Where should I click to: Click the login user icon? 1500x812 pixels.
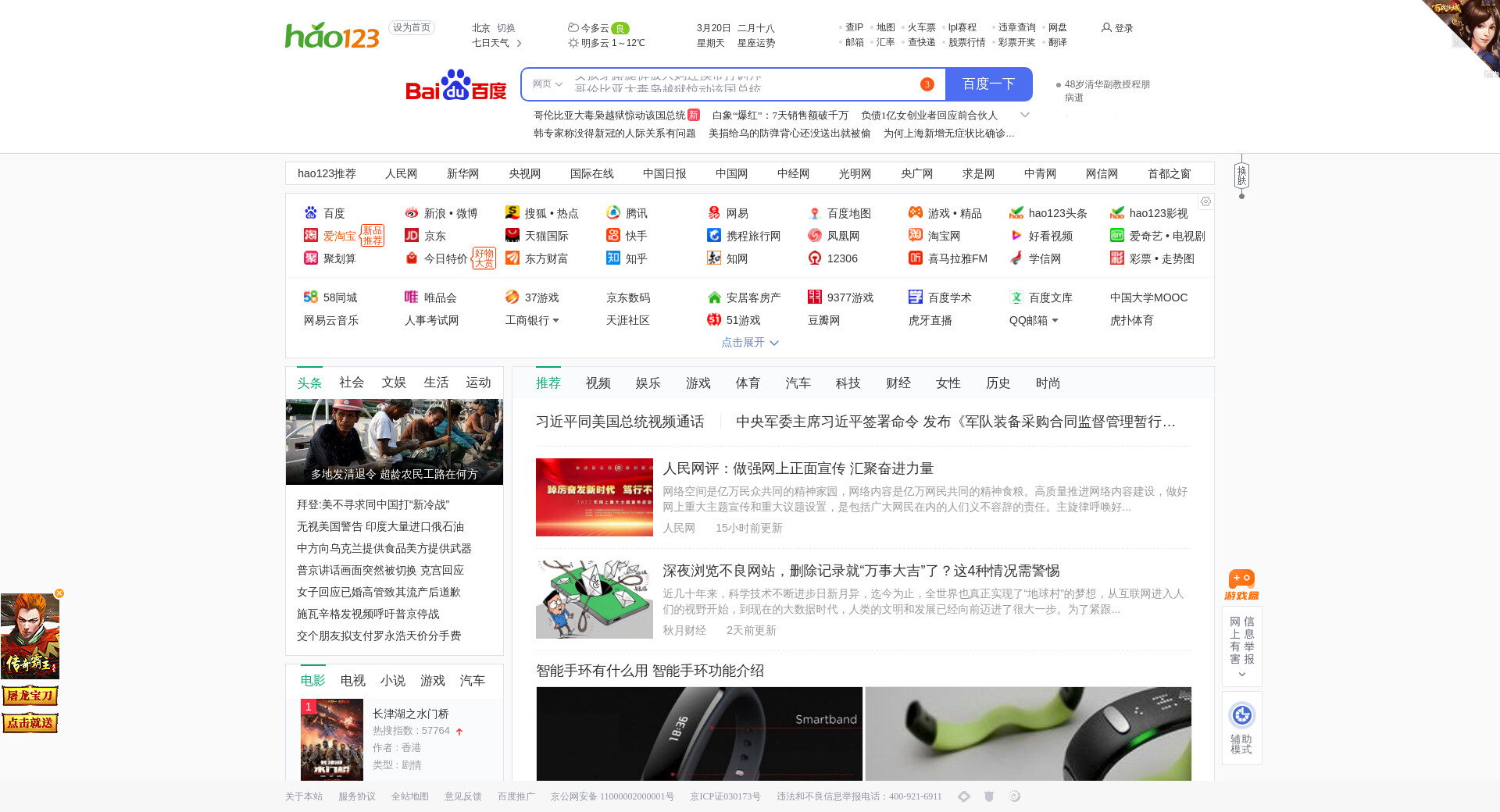click(1106, 27)
